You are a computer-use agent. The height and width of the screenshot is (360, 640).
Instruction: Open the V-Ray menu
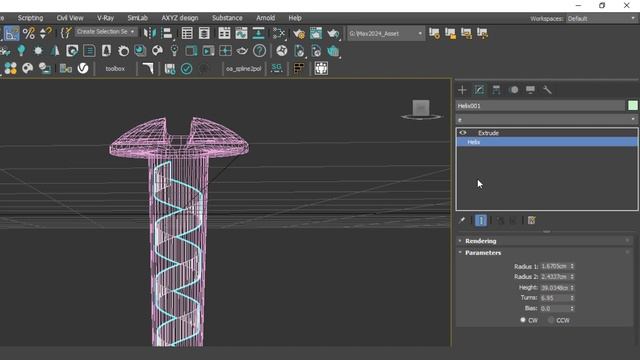(x=105, y=18)
